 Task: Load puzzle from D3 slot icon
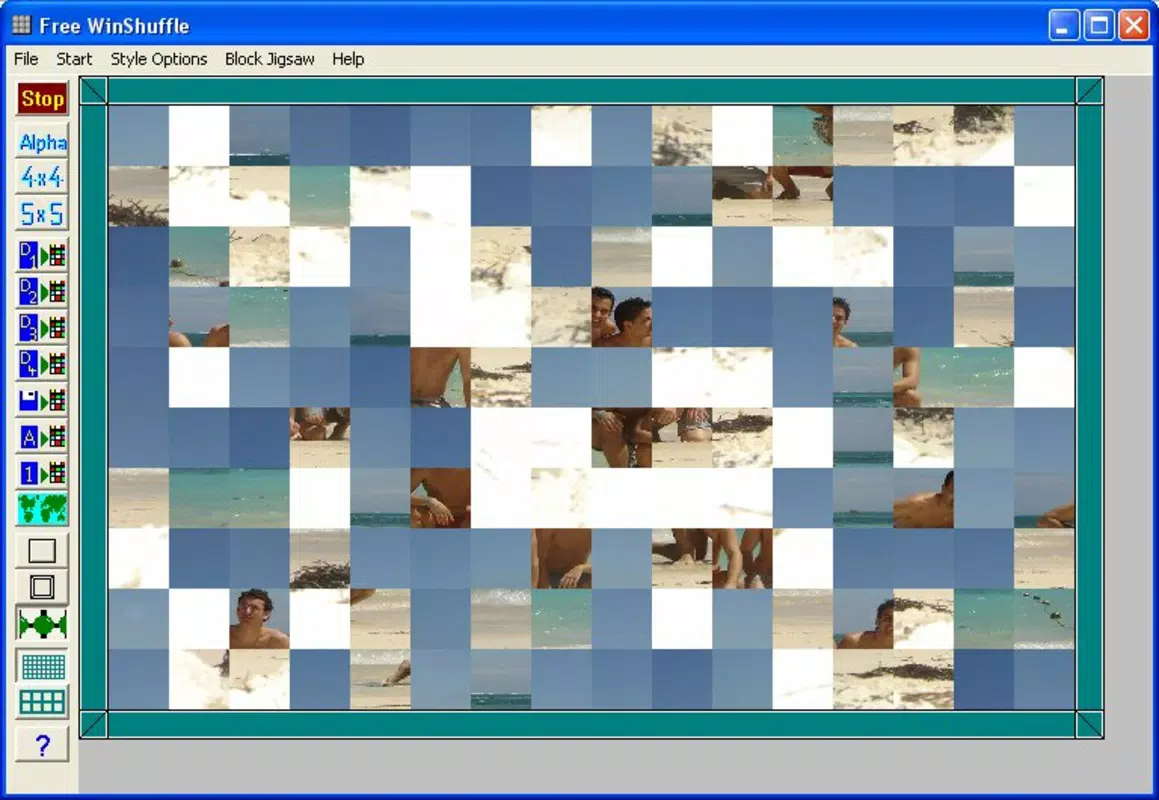click(42, 328)
